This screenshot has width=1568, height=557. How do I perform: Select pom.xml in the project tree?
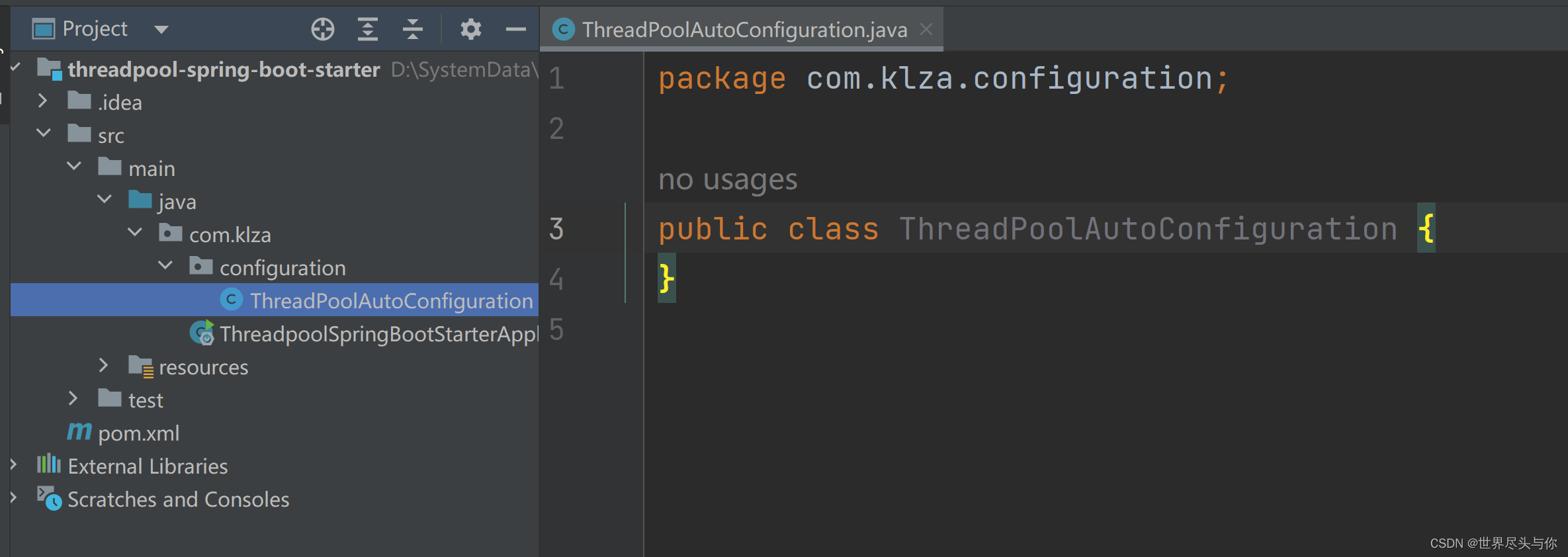(x=138, y=433)
